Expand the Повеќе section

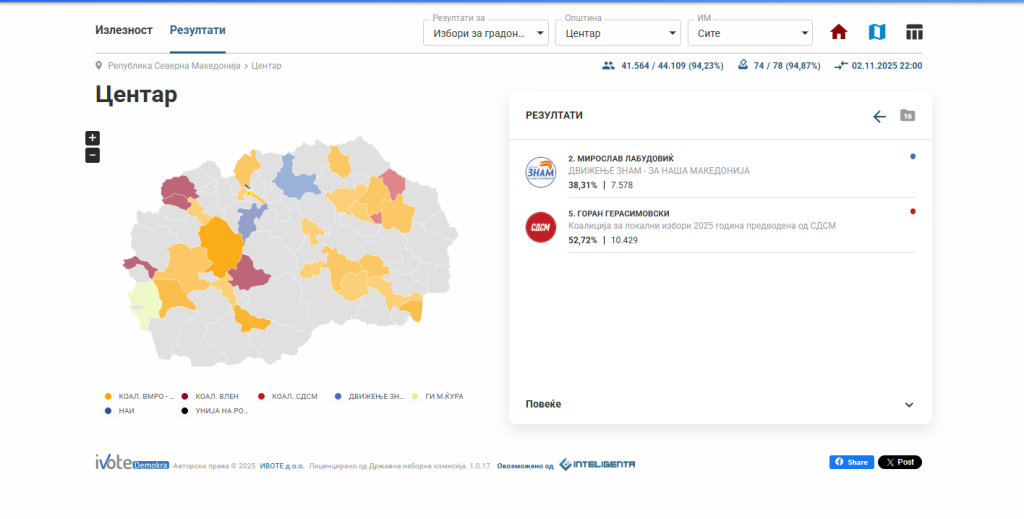pos(720,404)
